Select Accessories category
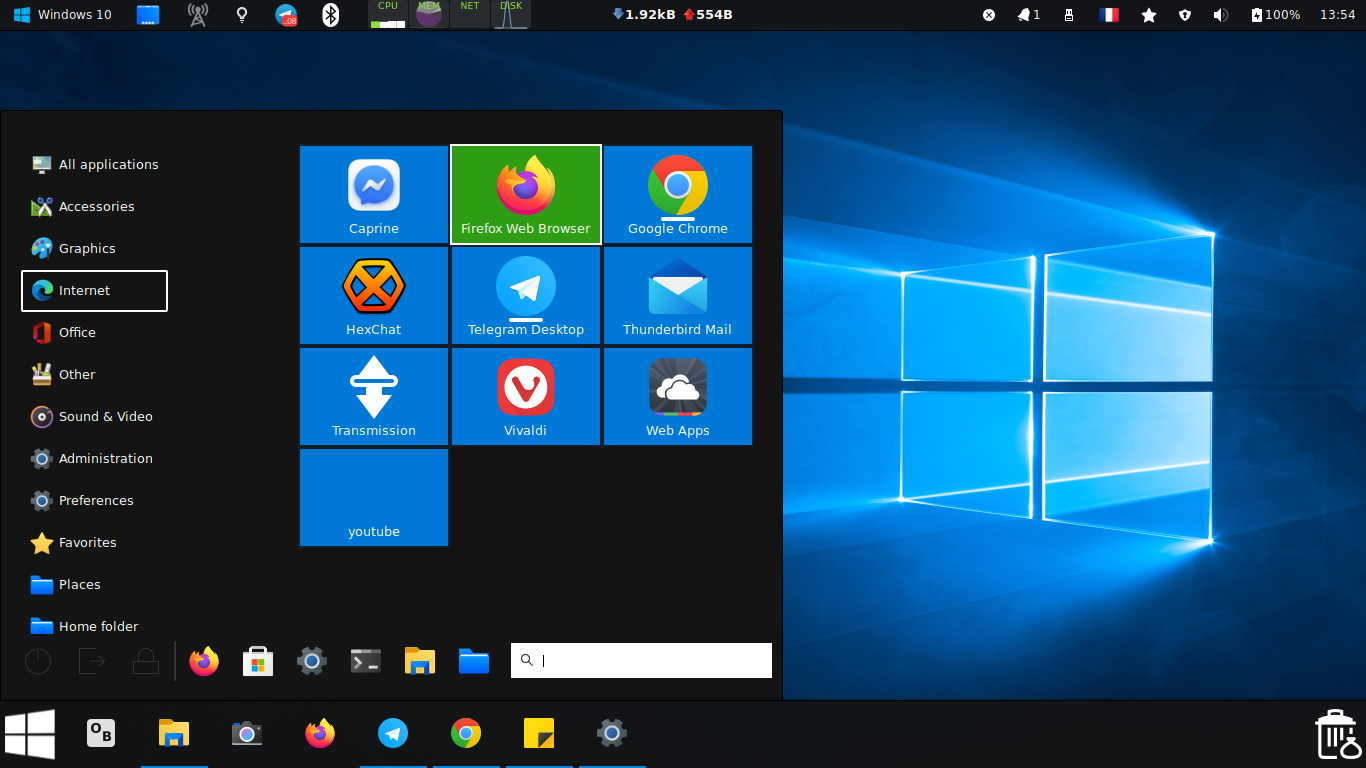Screen dimensions: 1366x768 click(95, 206)
